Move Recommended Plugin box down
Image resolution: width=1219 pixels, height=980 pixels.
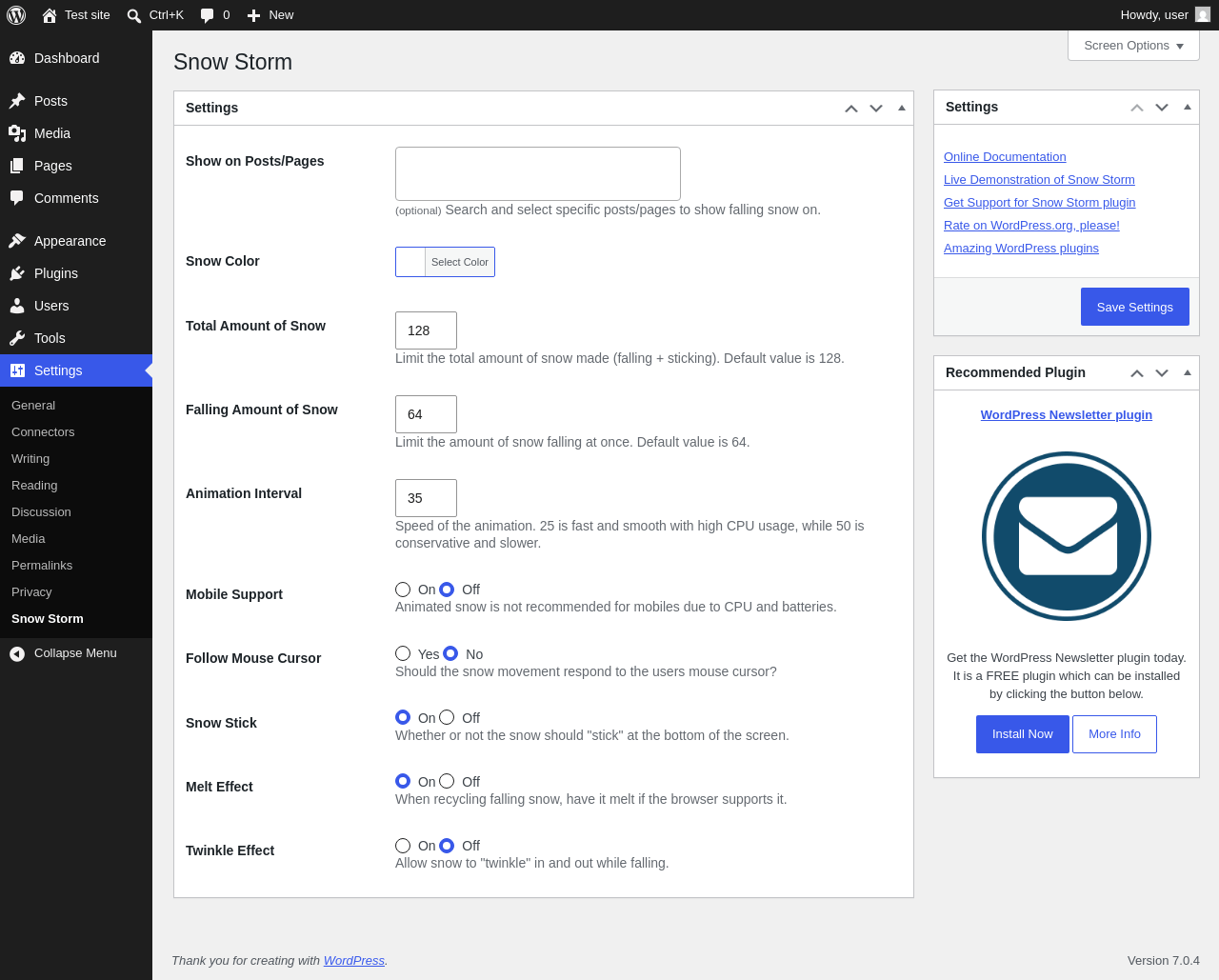(1162, 373)
